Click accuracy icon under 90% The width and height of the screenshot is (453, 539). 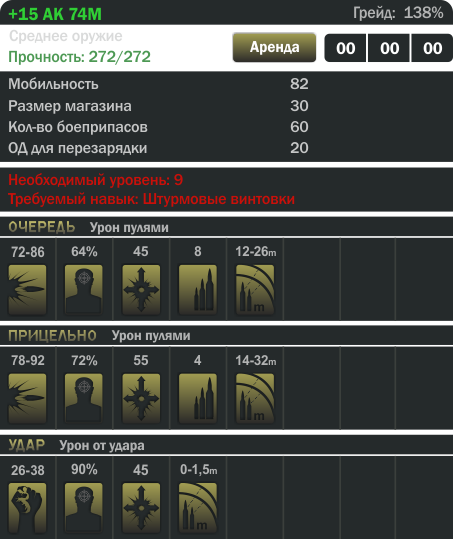tap(84, 508)
